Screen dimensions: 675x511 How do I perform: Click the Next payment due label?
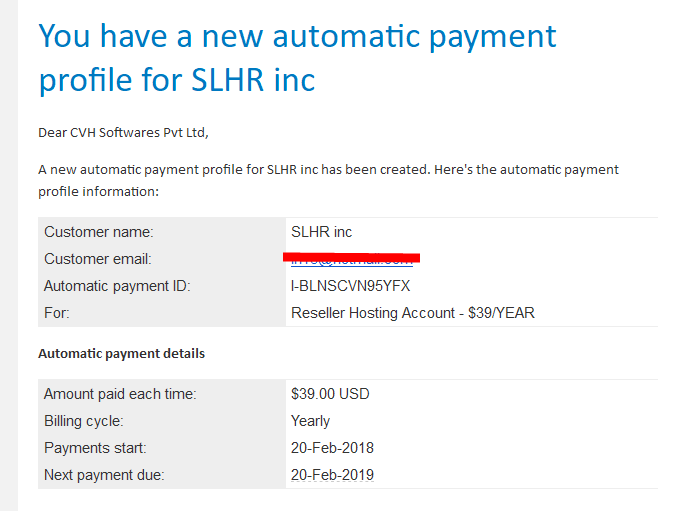104,475
